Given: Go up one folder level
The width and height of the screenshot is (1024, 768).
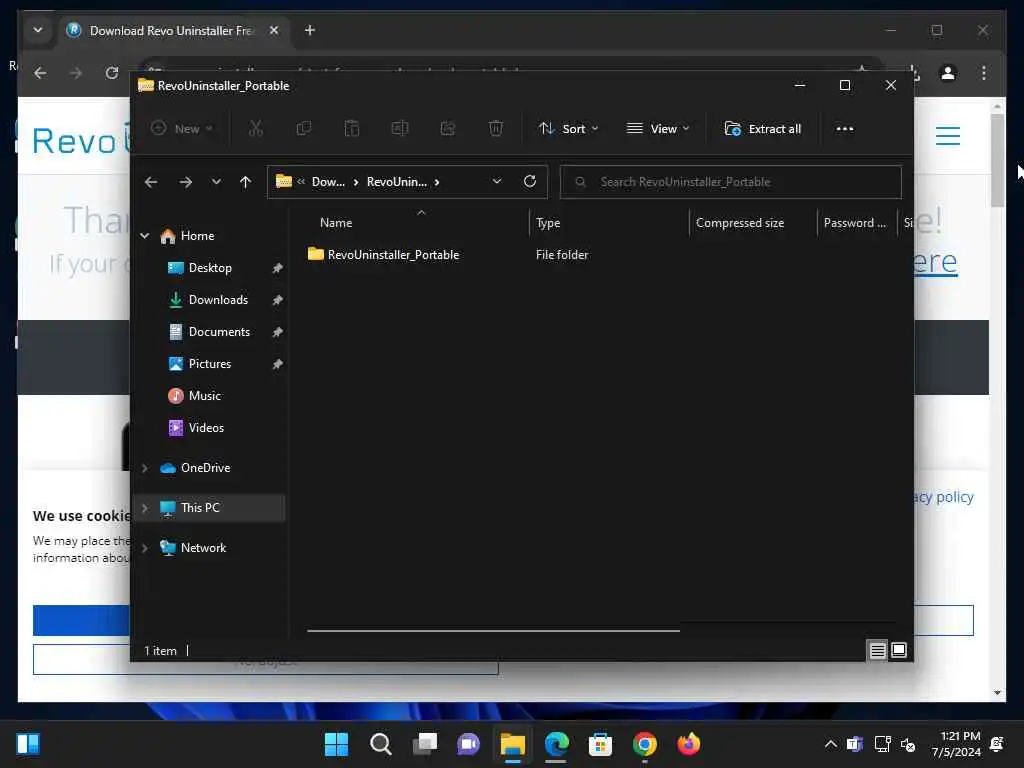Looking at the screenshot, I should 246,182.
